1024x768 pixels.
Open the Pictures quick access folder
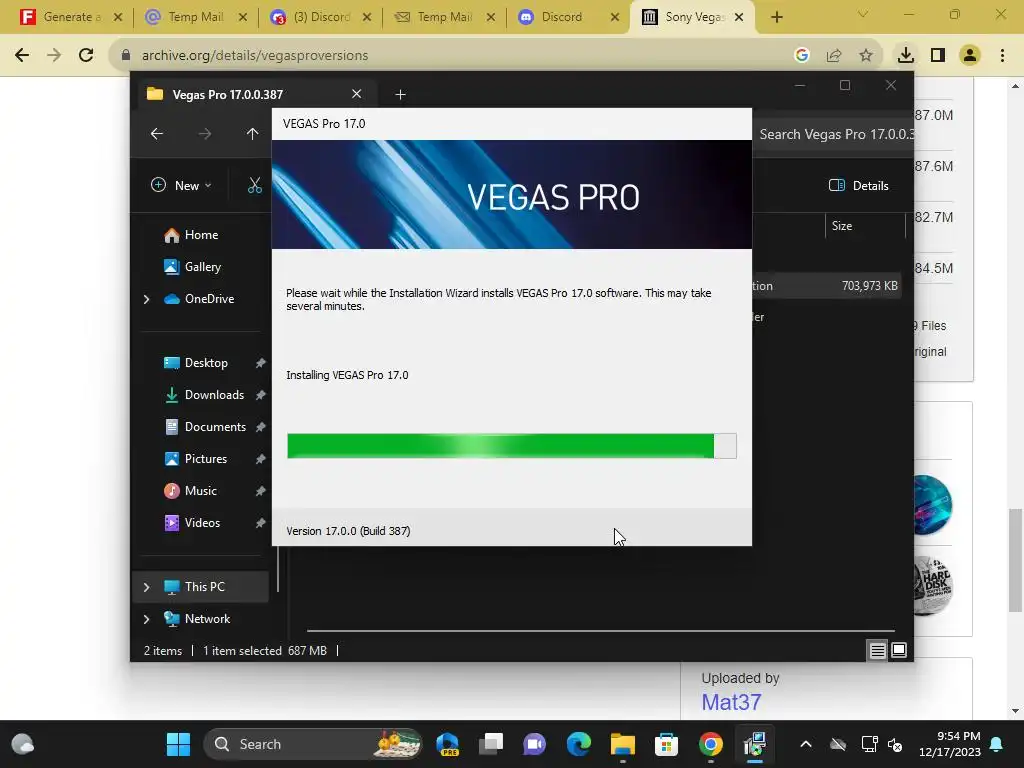196,459
